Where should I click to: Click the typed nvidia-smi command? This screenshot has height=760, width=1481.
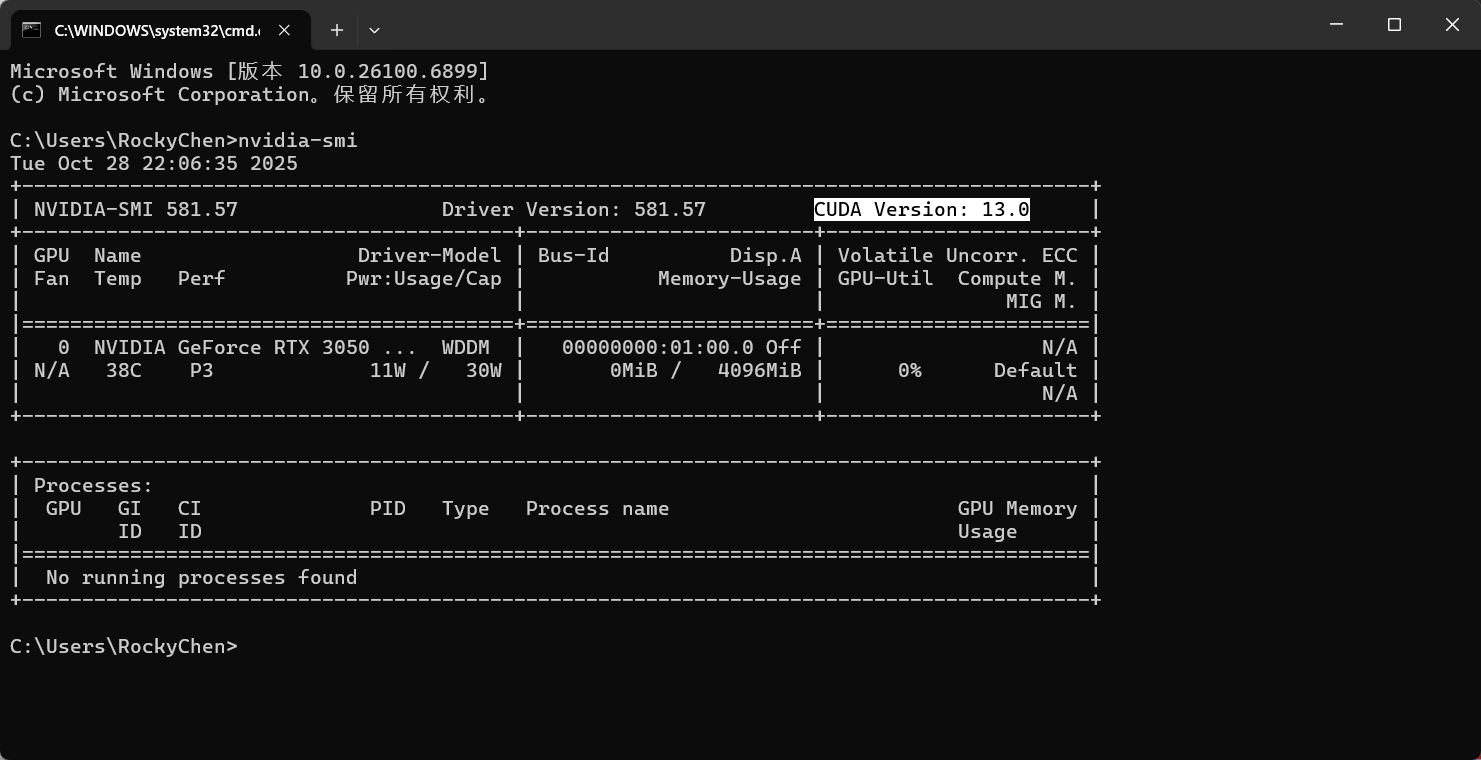point(298,141)
